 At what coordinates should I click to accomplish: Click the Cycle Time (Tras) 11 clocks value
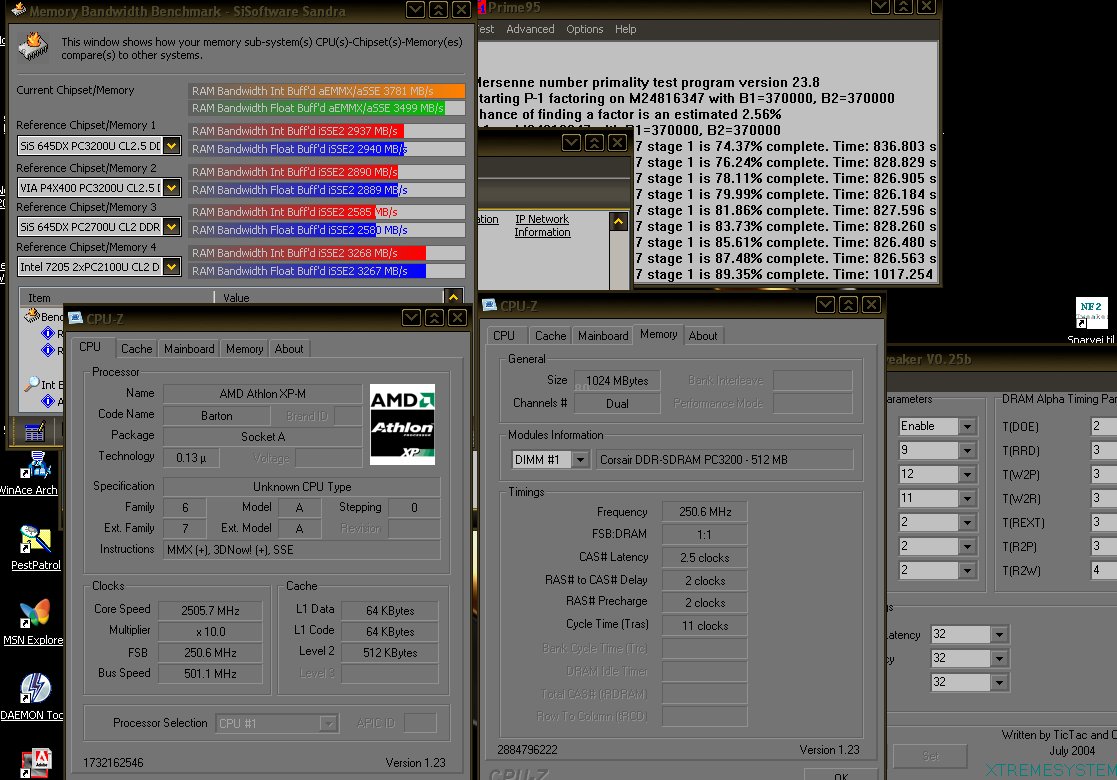pos(705,625)
